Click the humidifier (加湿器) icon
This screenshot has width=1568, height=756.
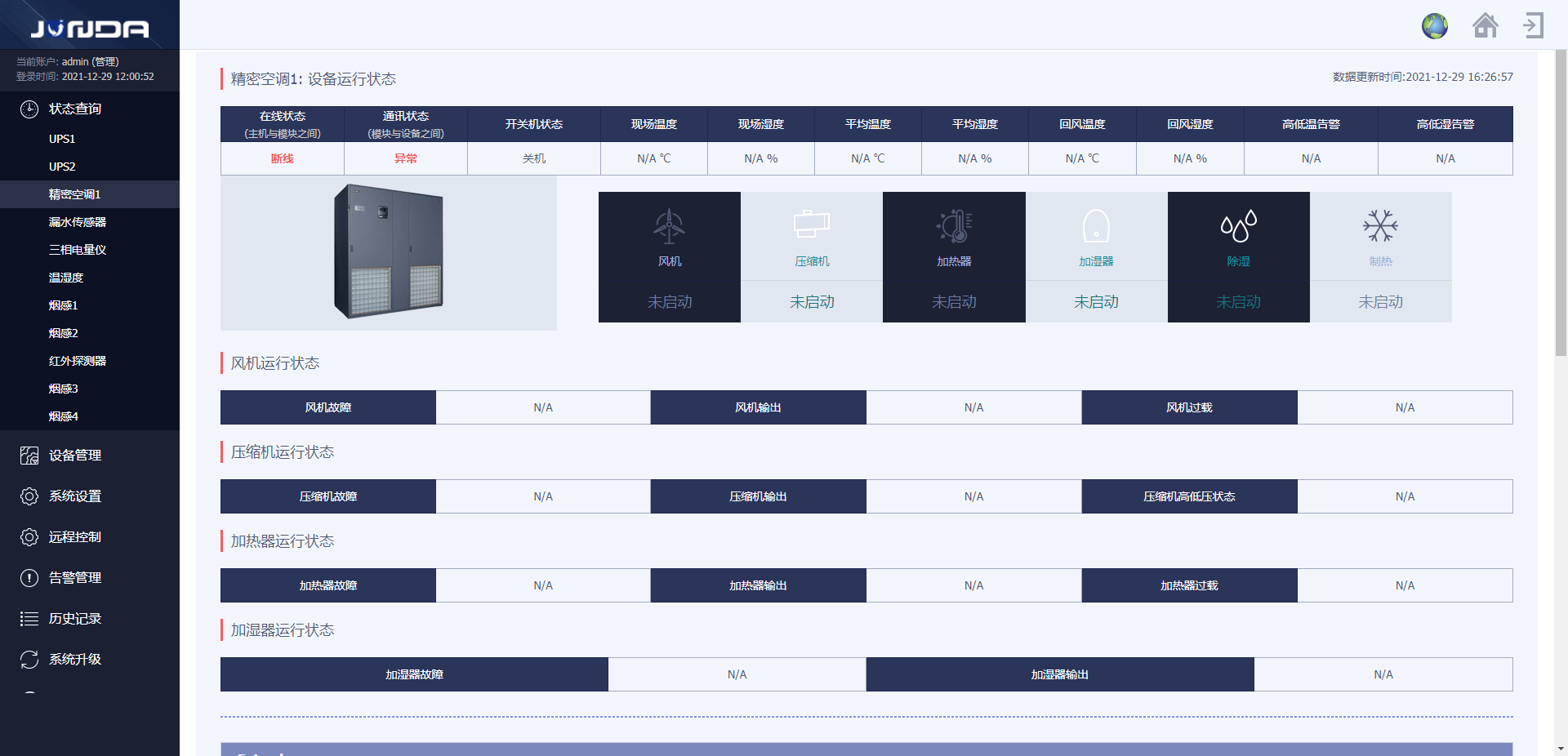[1095, 227]
